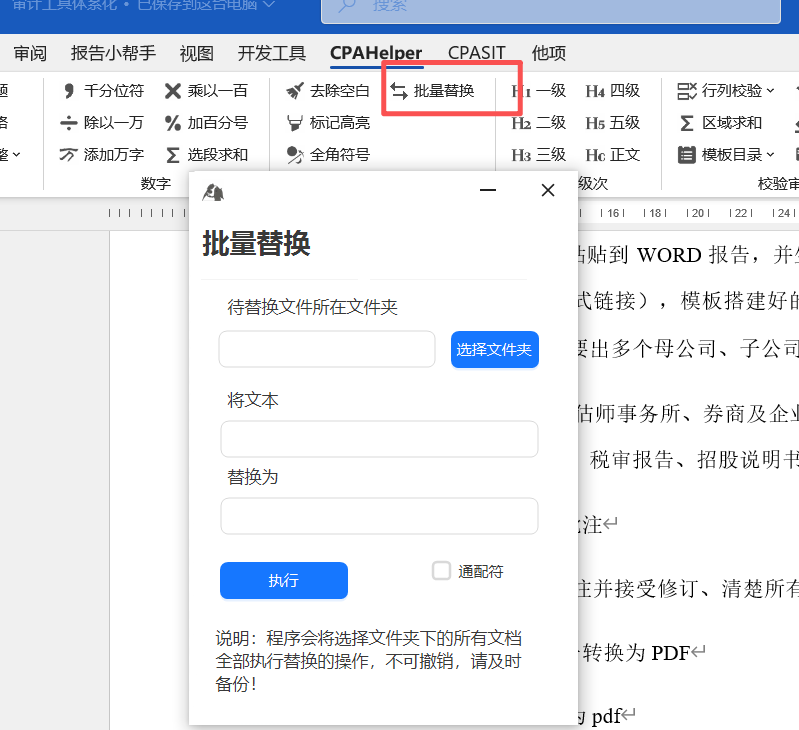This screenshot has width=799, height=730.
Task: Click the 替换为 input field
Action: click(x=379, y=516)
